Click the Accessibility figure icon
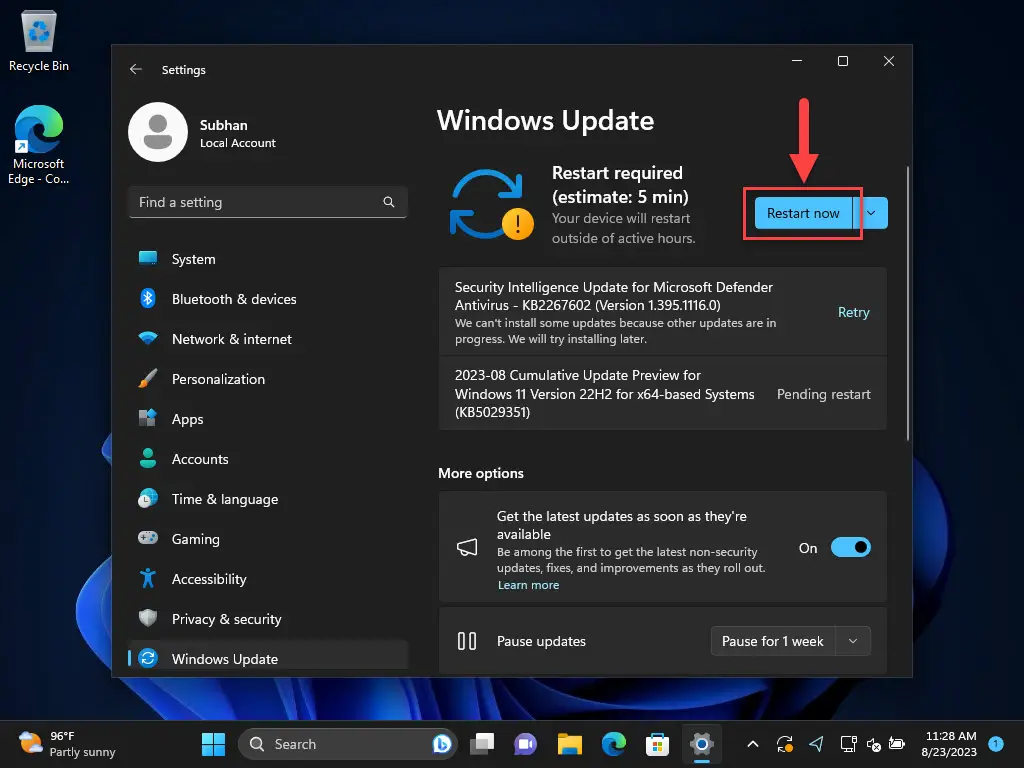Viewport: 1024px width, 768px height. point(148,579)
